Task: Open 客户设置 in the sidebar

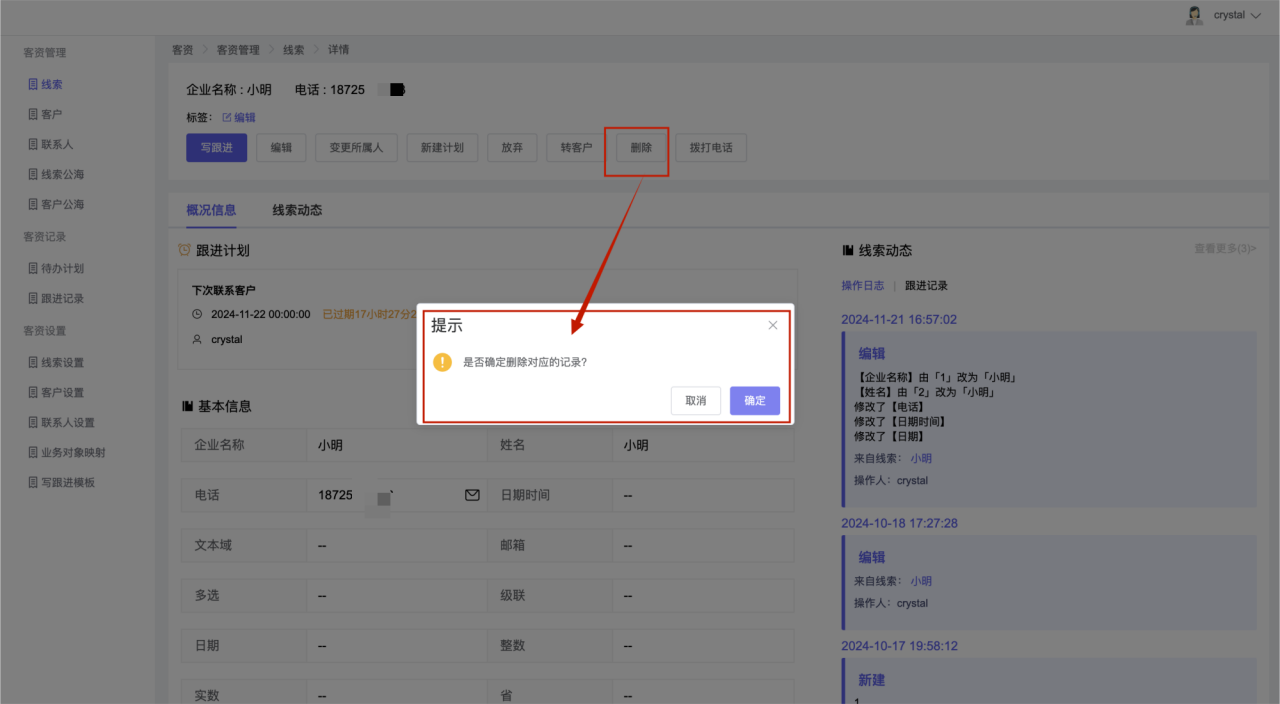Action: pos(63,393)
